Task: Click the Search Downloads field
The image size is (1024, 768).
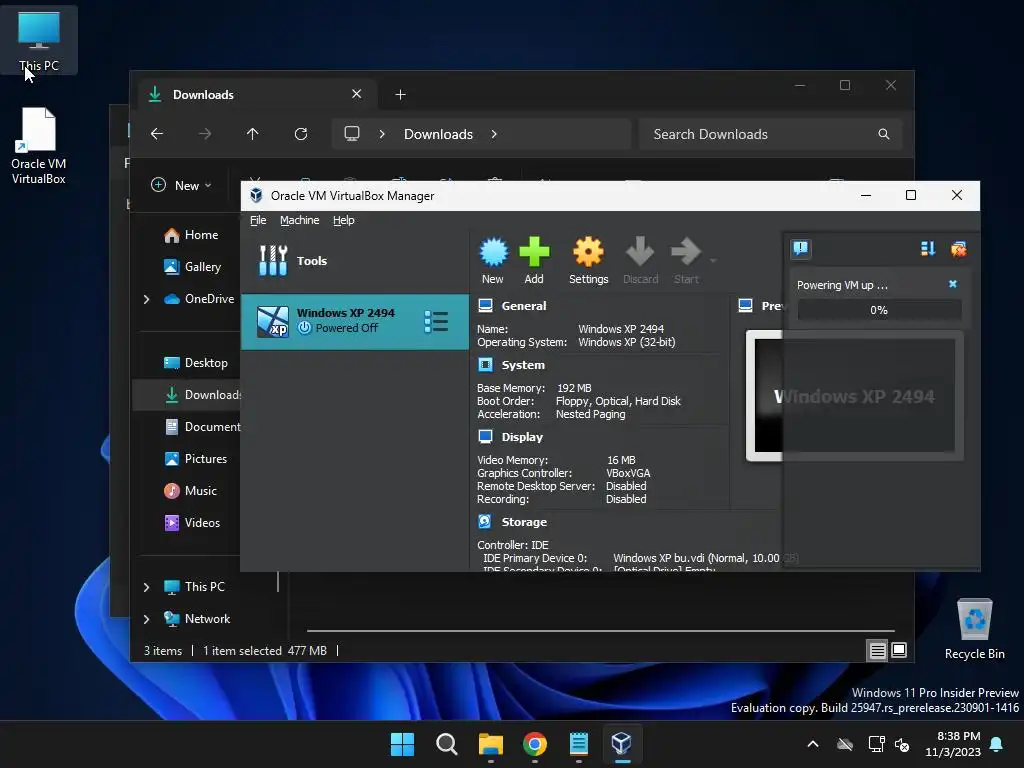Action: point(771,134)
